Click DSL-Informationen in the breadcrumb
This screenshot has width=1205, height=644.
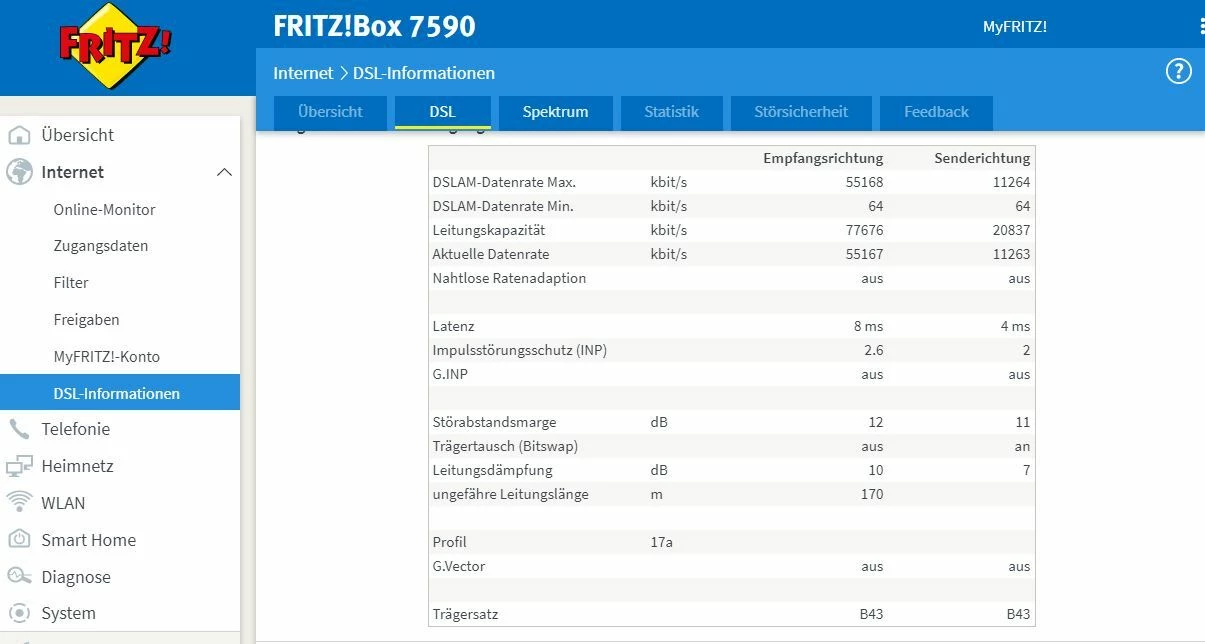pos(424,73)
